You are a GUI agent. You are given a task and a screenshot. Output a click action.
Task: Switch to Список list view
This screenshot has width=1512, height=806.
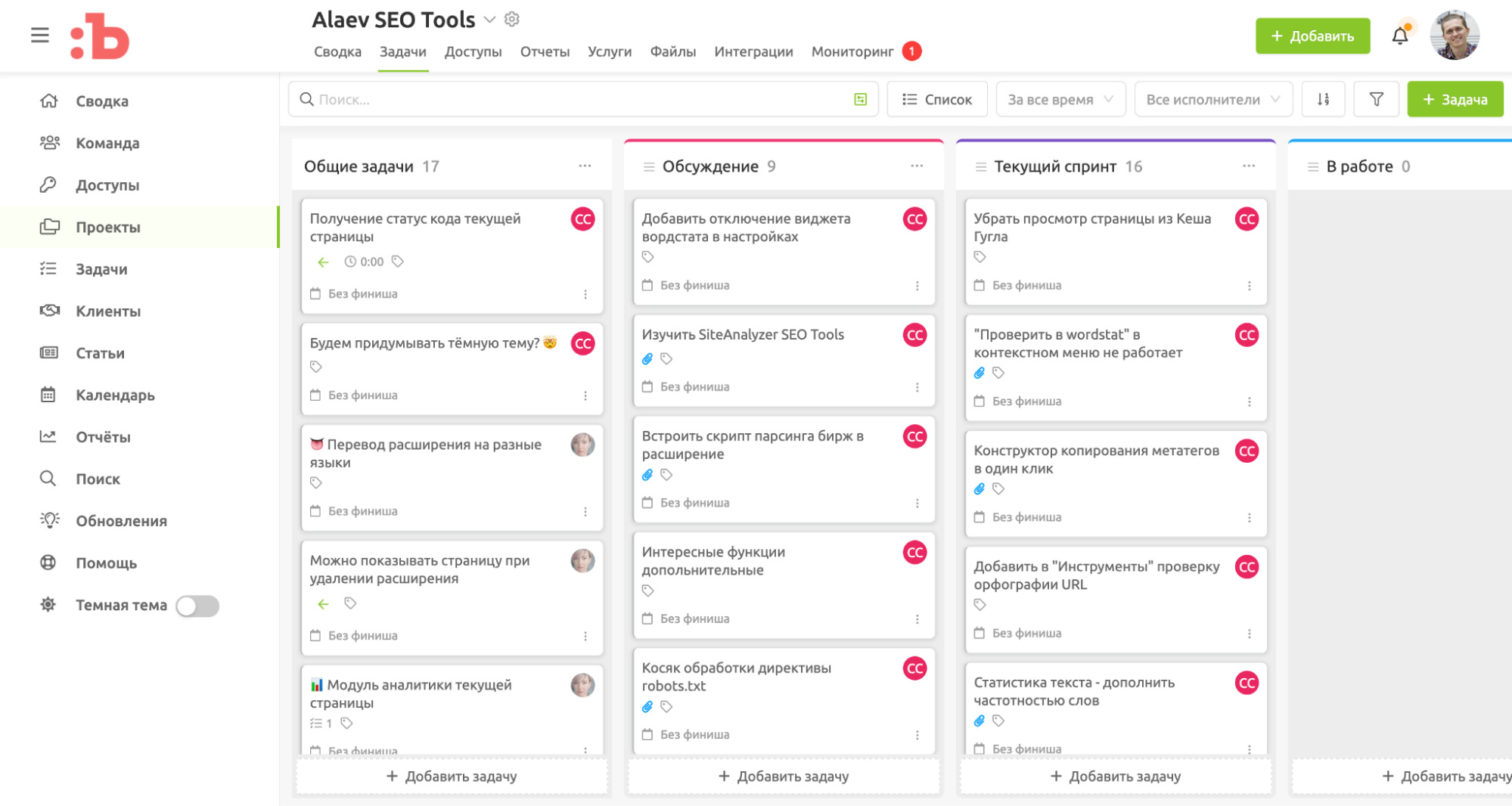click(937, 99)
